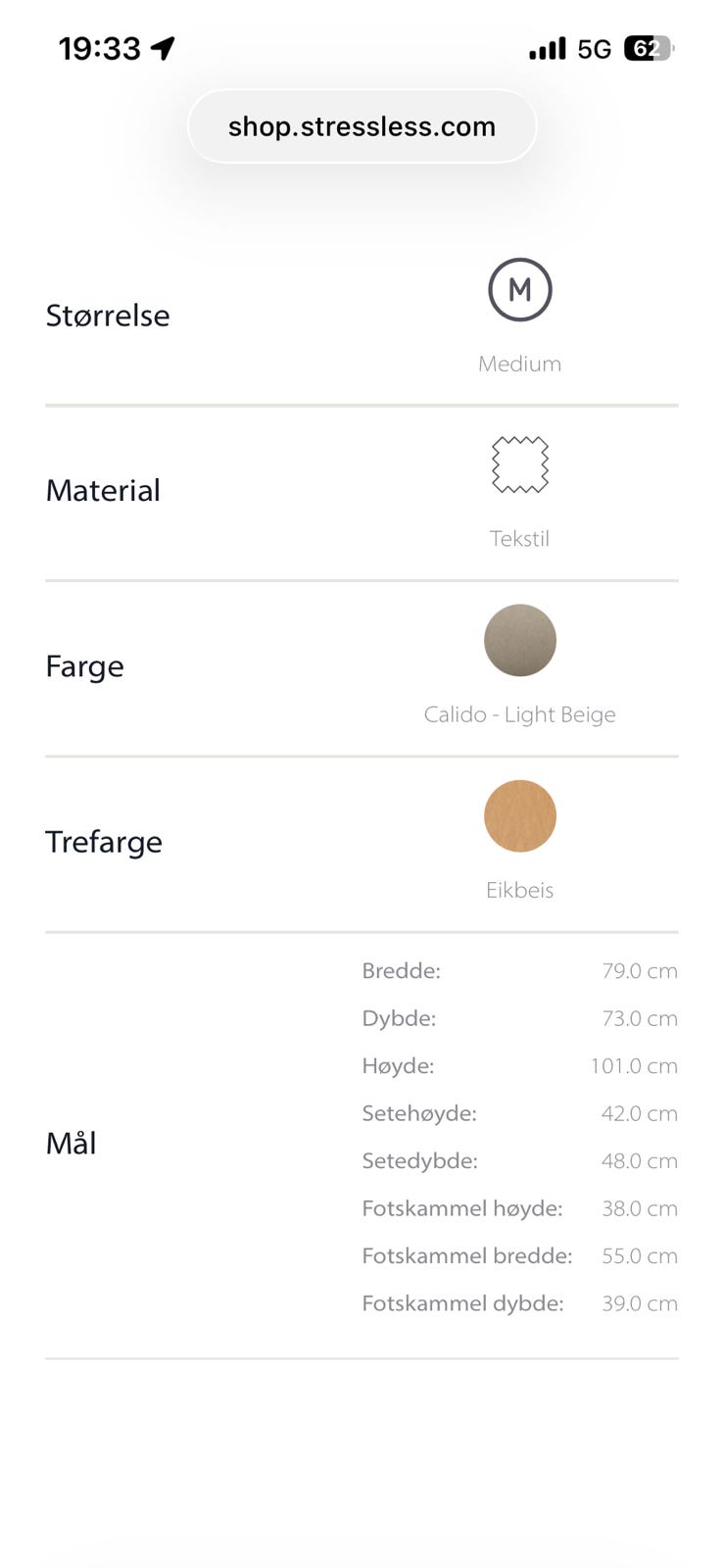
Task: Tap the Calido - Light Beige caption
Action: point(519,714)
